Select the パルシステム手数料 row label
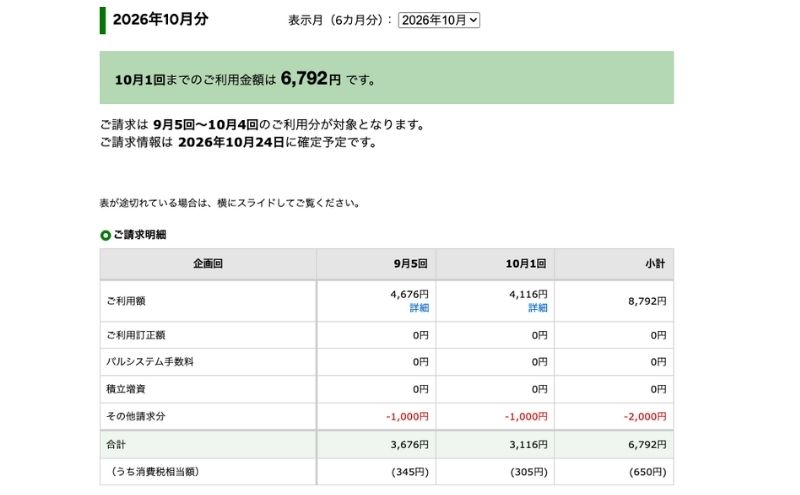This screenshot has height=495, width=800. (x=150, y=362)
